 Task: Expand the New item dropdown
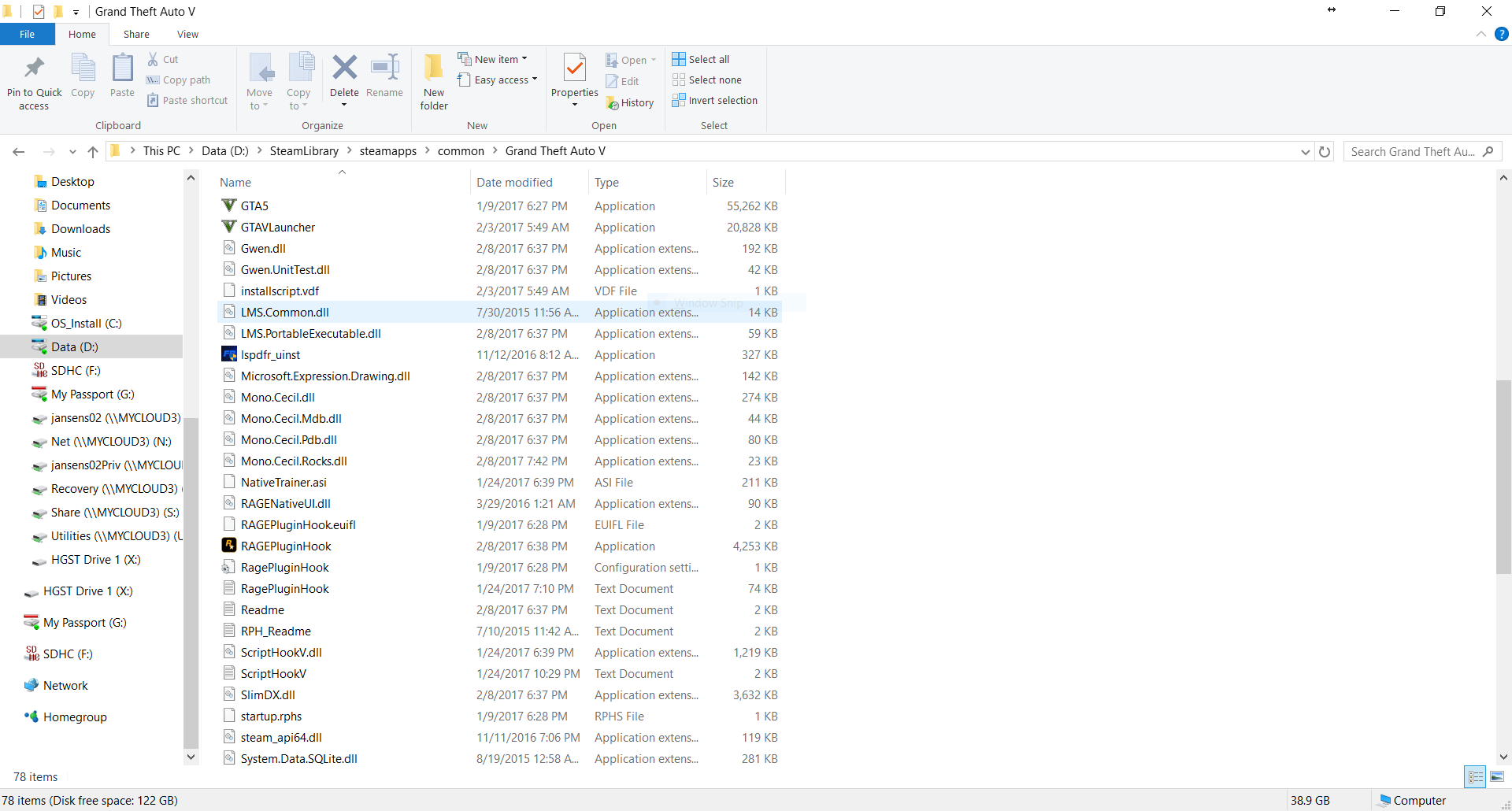point(494,59)
